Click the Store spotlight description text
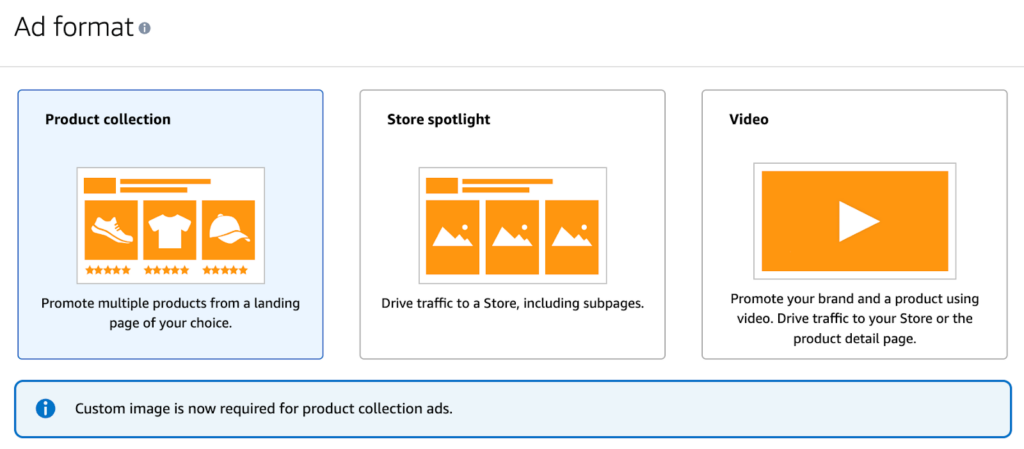The width and height of the screenshot is (1024, 449). tap(512, 303)
